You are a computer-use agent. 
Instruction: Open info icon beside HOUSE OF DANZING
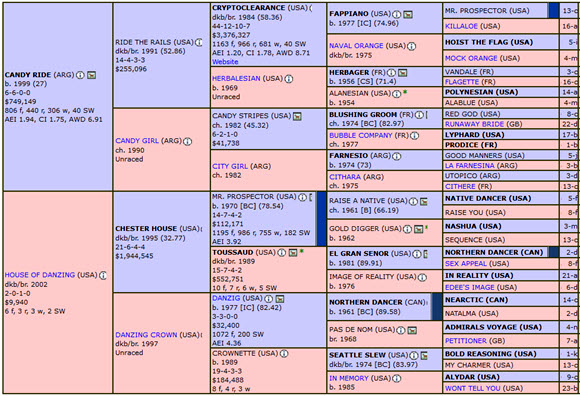pyautogui.click(x=103, y=275)
